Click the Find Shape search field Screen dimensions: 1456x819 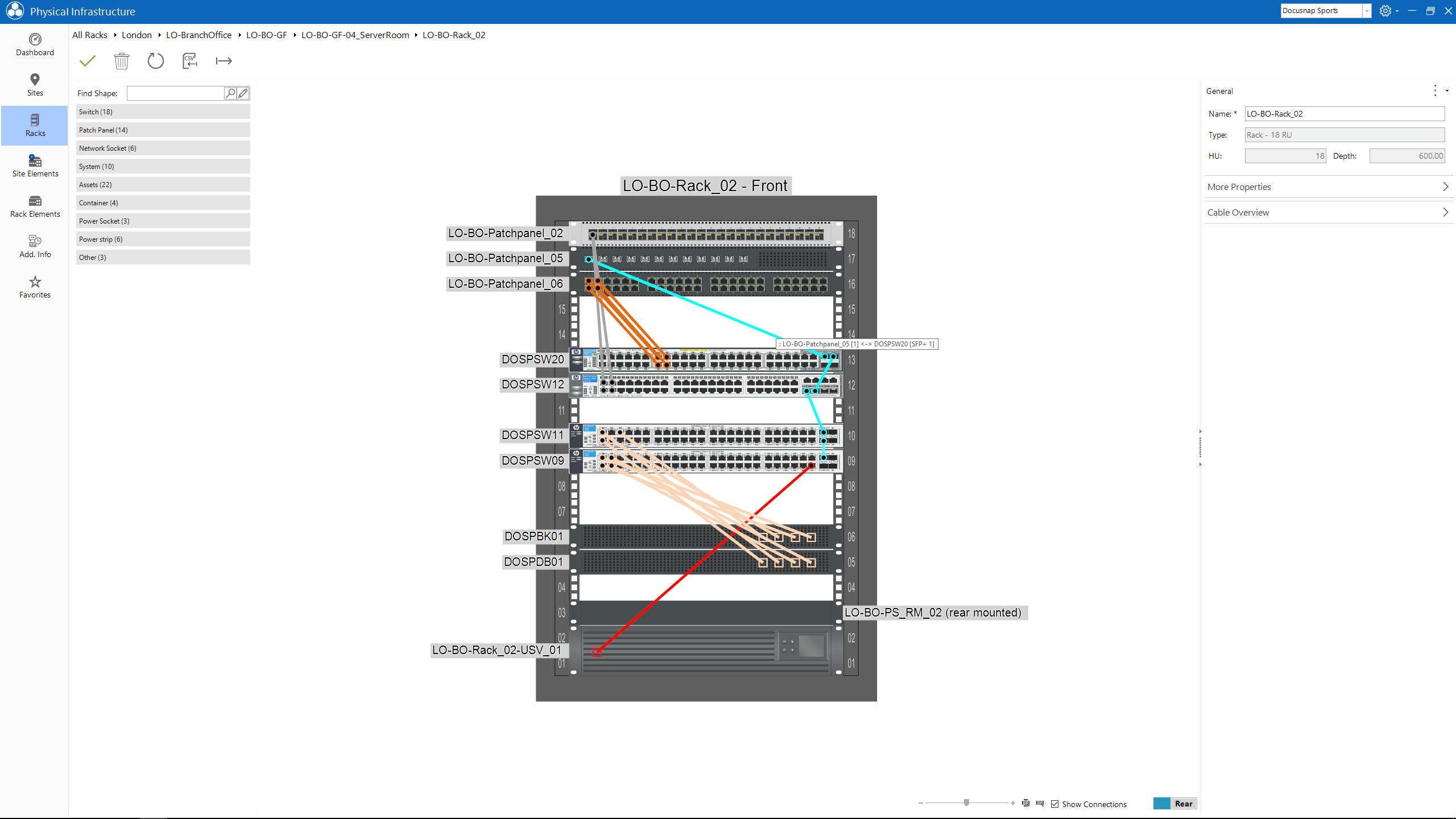click(175, 93)
